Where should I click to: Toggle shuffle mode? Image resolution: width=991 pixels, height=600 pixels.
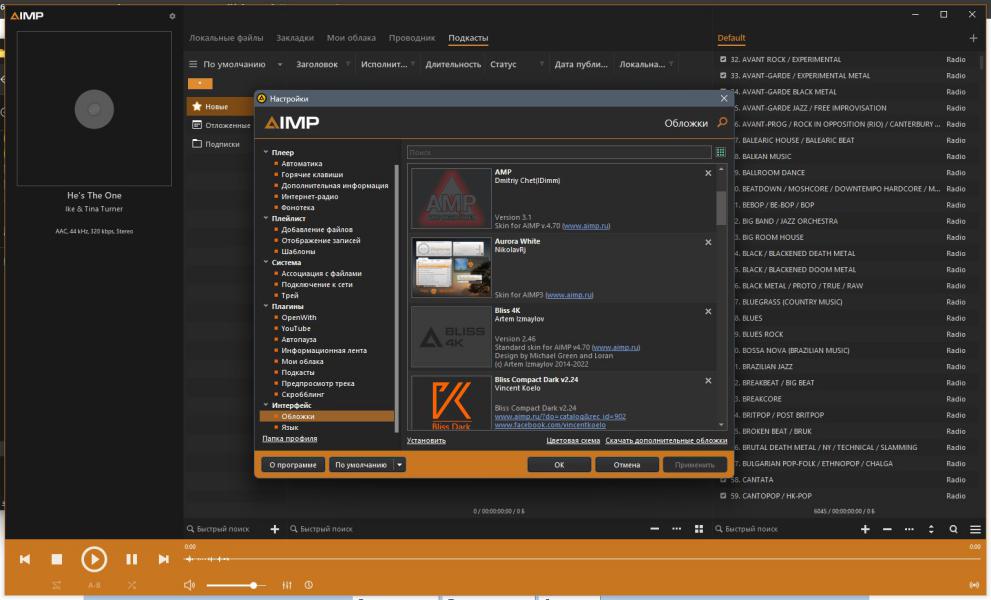(131, 585)
